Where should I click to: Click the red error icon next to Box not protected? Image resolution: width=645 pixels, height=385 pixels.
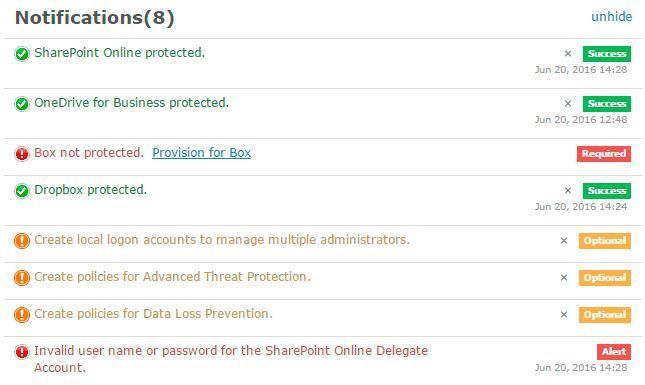(22, 154)
